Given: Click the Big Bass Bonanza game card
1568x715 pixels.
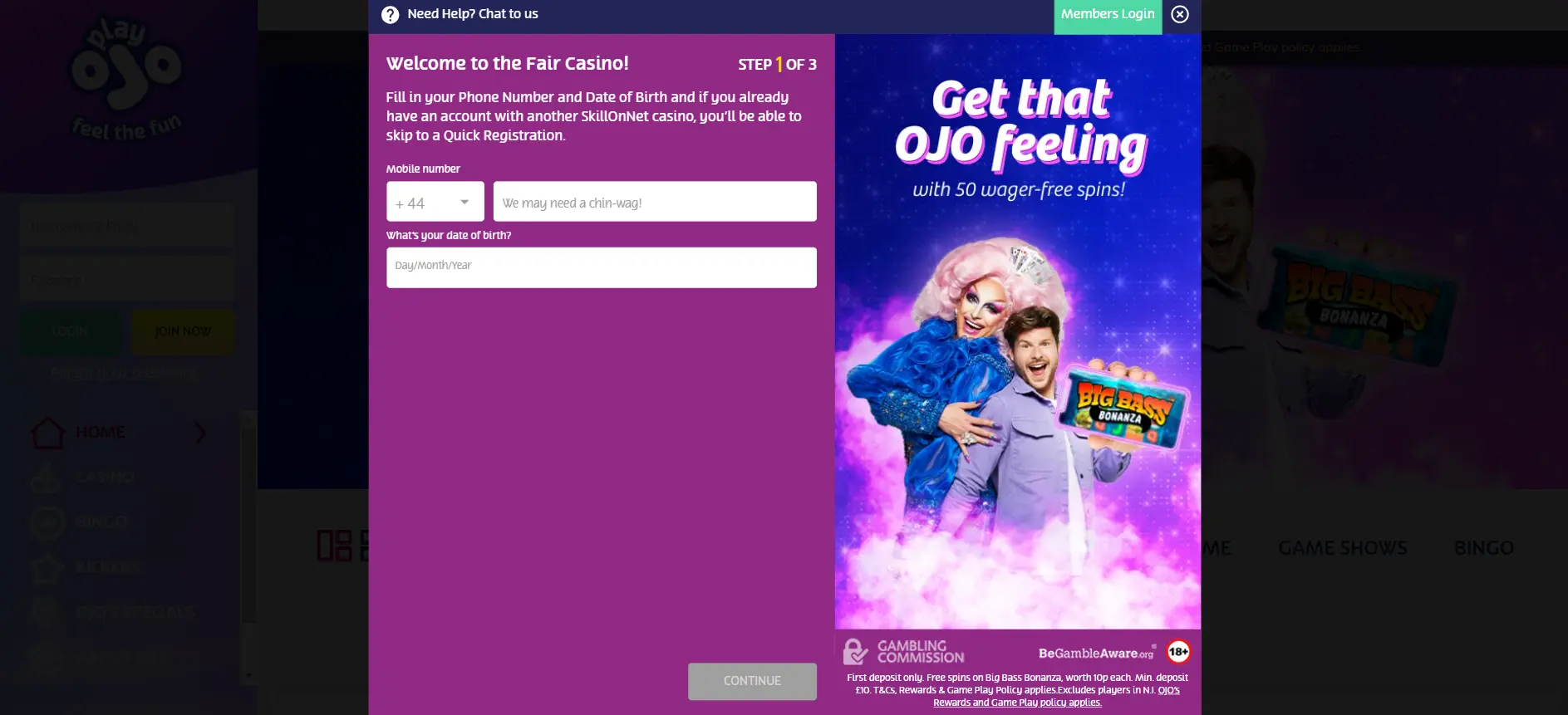Looking at the screenshot, I should pyautogui.click(x=1122, y=406).
